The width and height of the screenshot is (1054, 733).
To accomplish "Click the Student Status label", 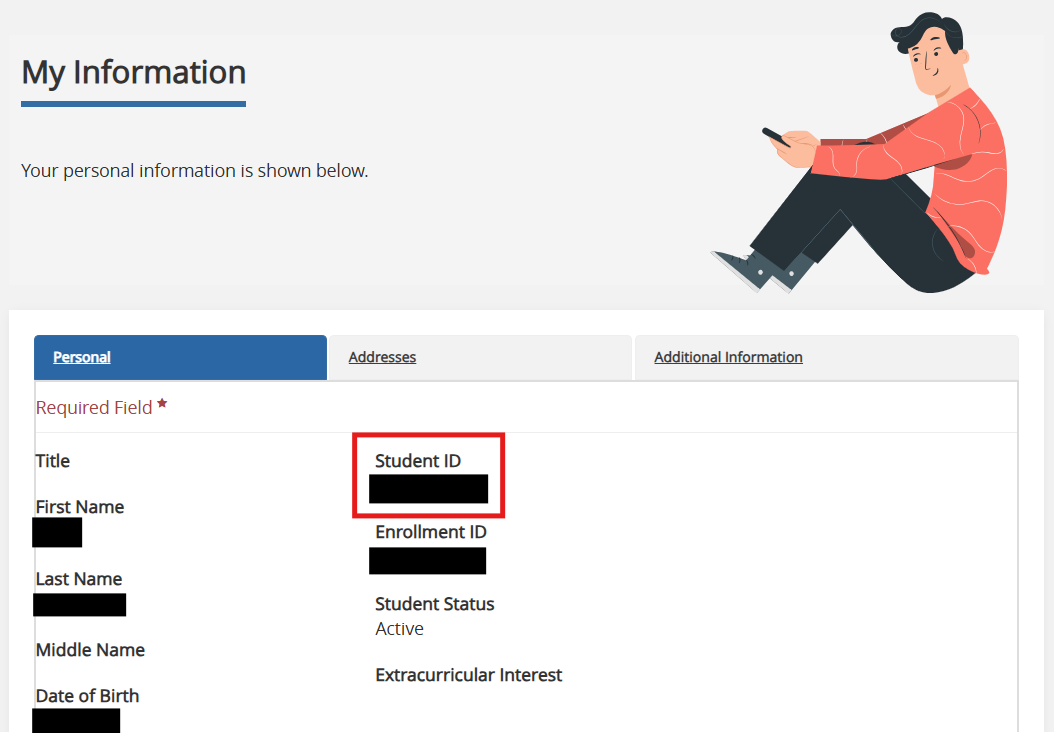I will click(x=435, y=604).
